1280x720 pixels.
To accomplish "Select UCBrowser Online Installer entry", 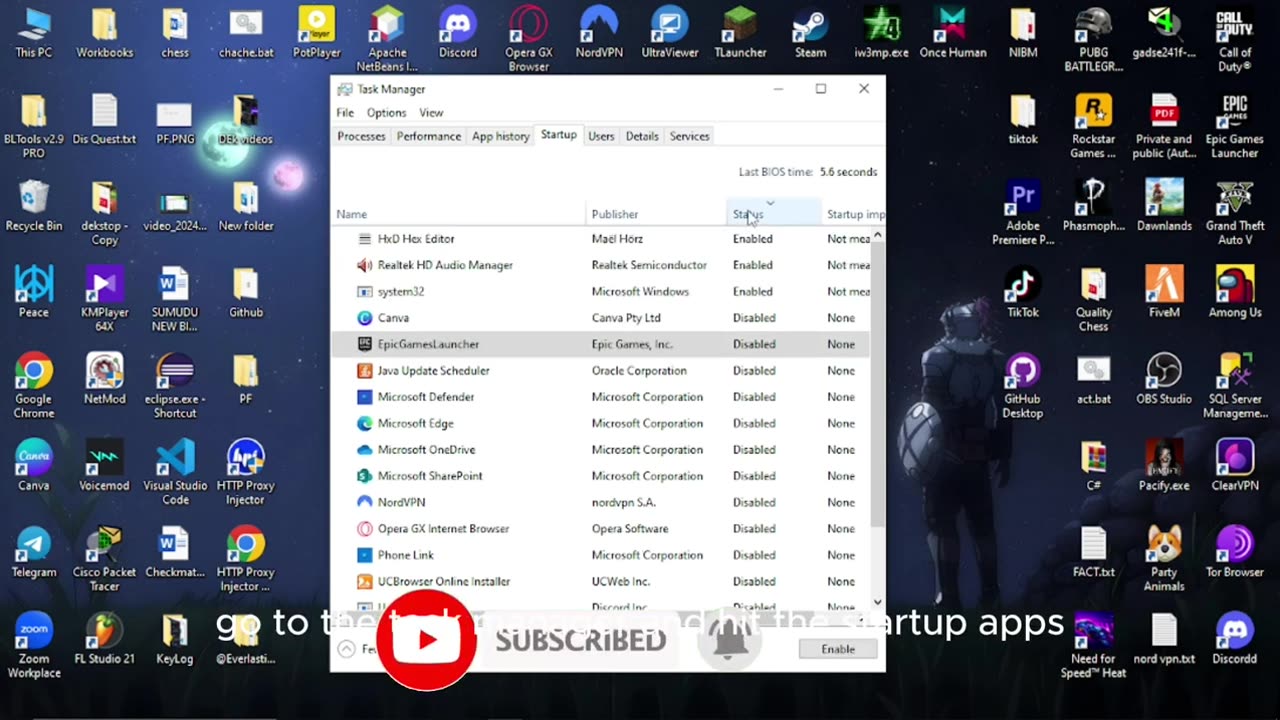I will [x=601, y=581].
